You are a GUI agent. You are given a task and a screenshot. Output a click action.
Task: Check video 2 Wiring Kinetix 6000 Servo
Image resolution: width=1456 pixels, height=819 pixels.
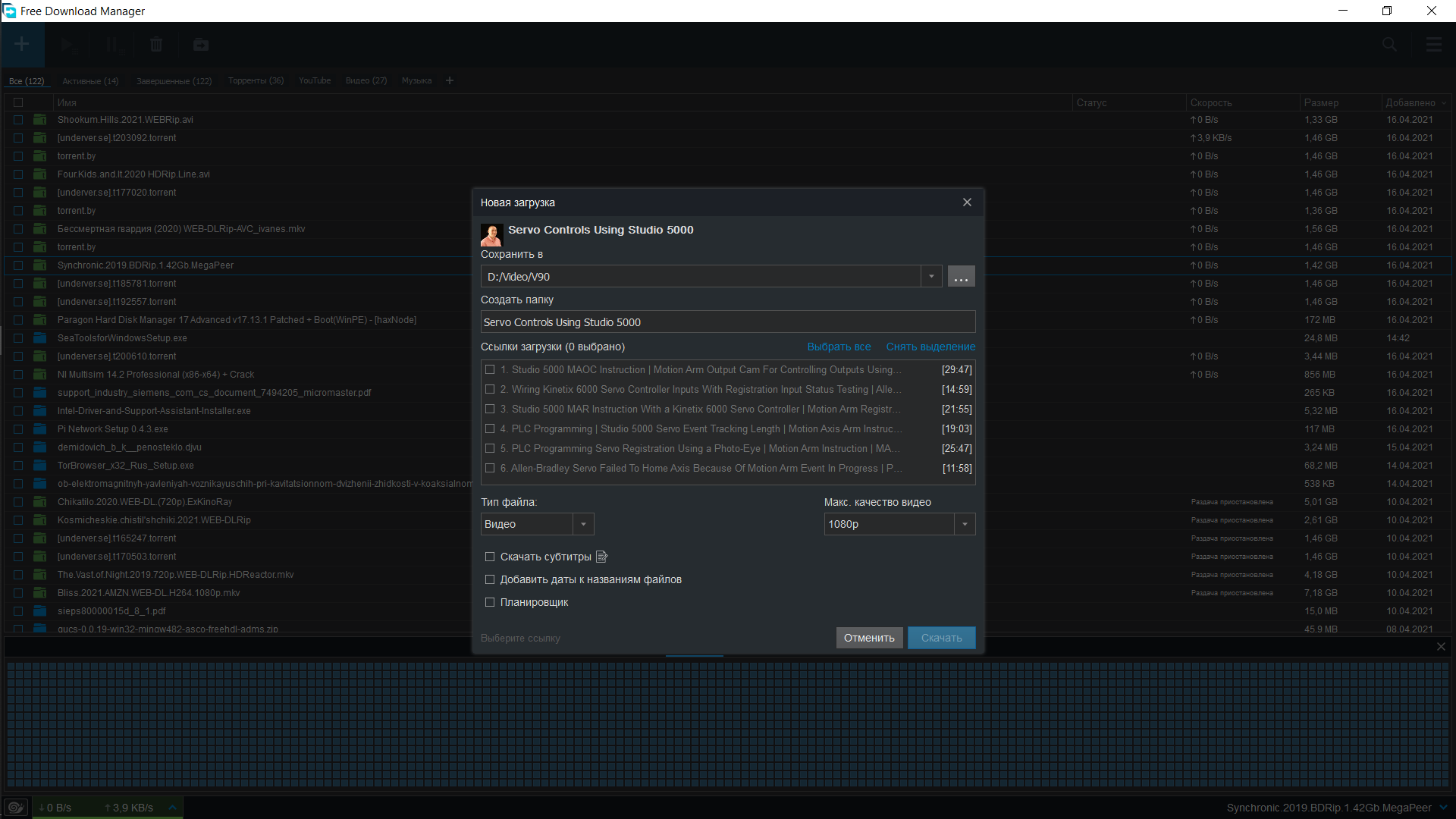pos(490,390)
